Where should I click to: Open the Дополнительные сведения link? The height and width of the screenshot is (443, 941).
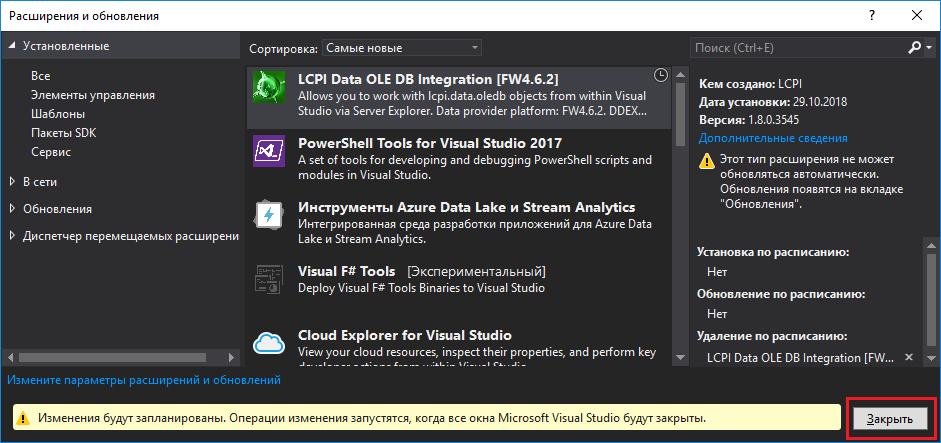coord(773,138)
